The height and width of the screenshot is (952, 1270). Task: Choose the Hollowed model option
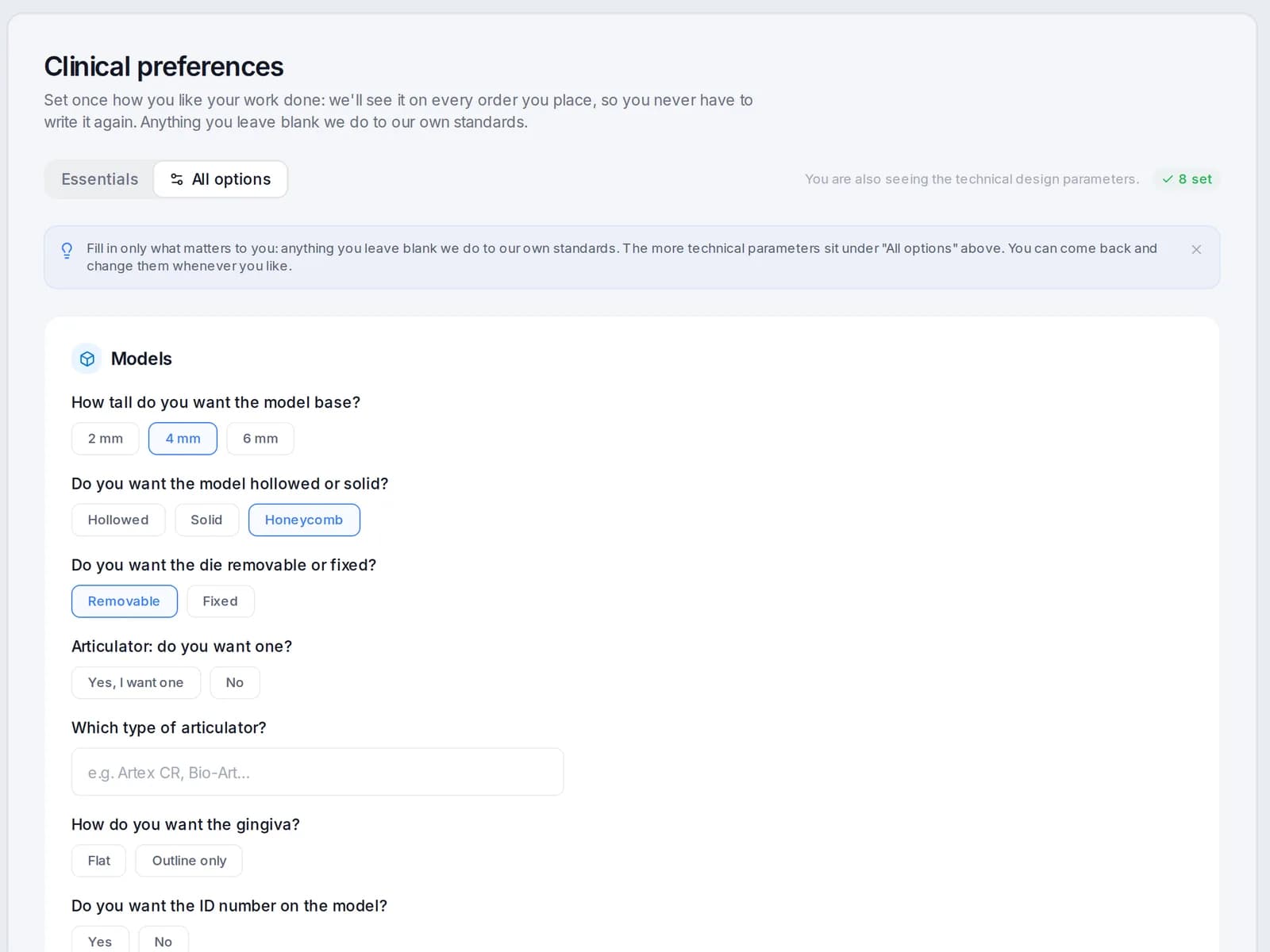118,520
